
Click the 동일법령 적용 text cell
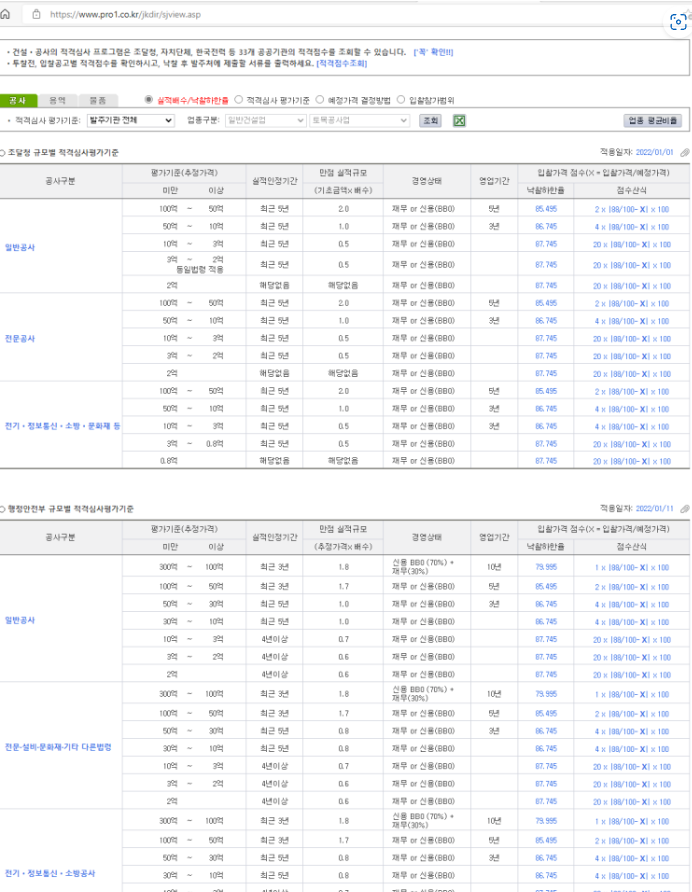click(x=199, y=269)
